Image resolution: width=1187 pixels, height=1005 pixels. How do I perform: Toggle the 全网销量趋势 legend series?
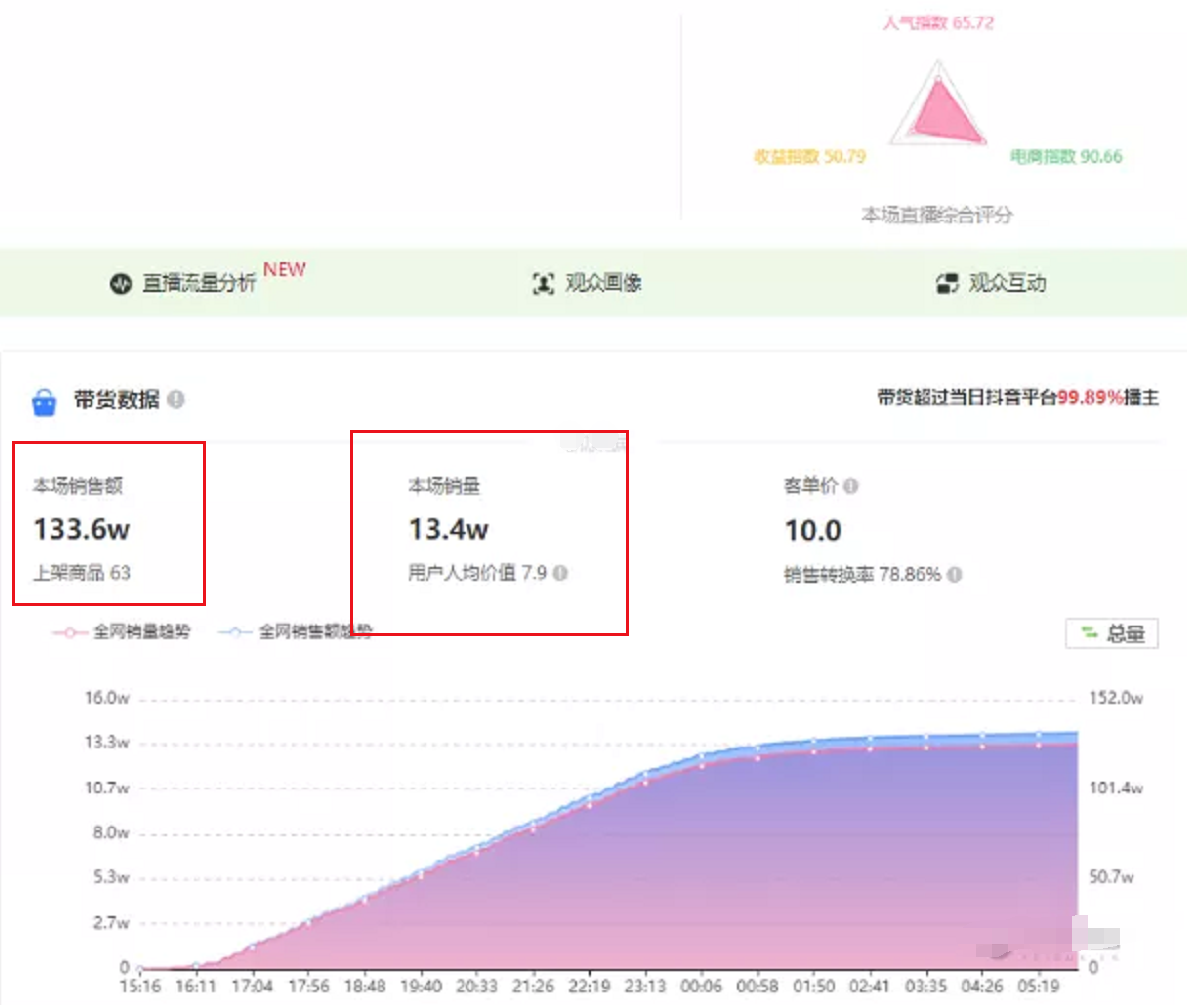coord(121,632)
